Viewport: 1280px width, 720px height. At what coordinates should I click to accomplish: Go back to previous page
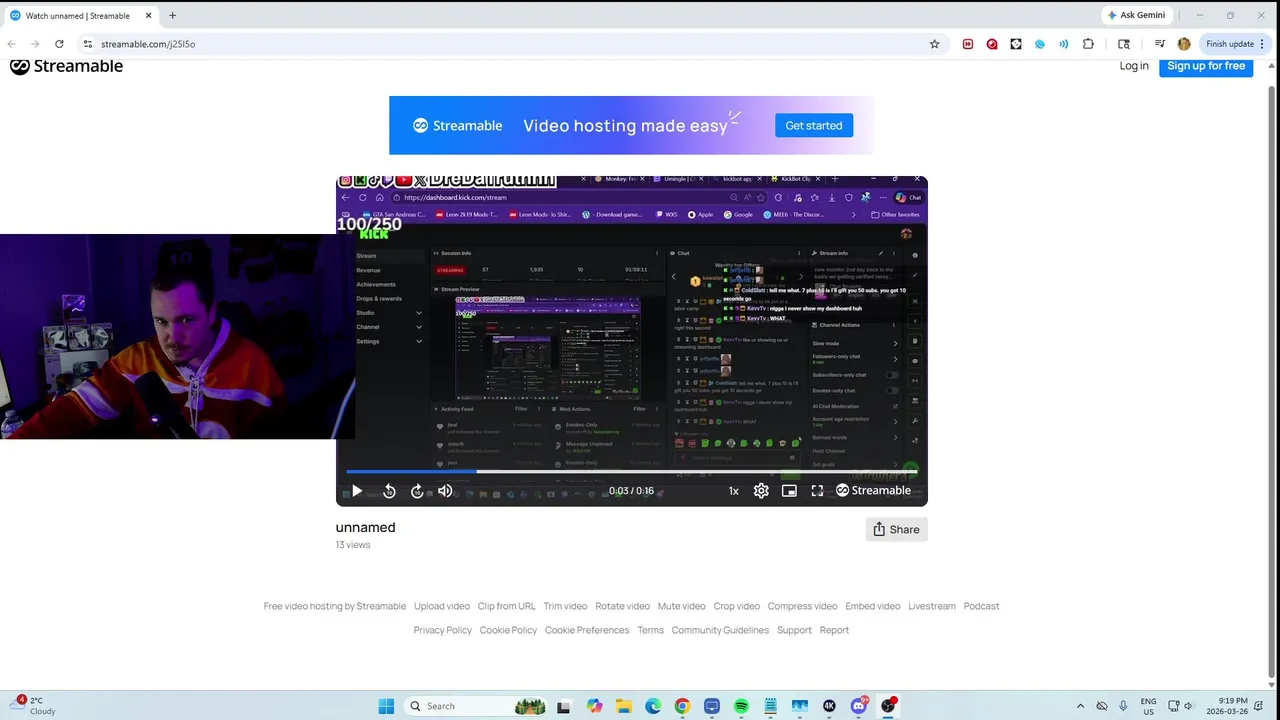[x=11, y=44]
